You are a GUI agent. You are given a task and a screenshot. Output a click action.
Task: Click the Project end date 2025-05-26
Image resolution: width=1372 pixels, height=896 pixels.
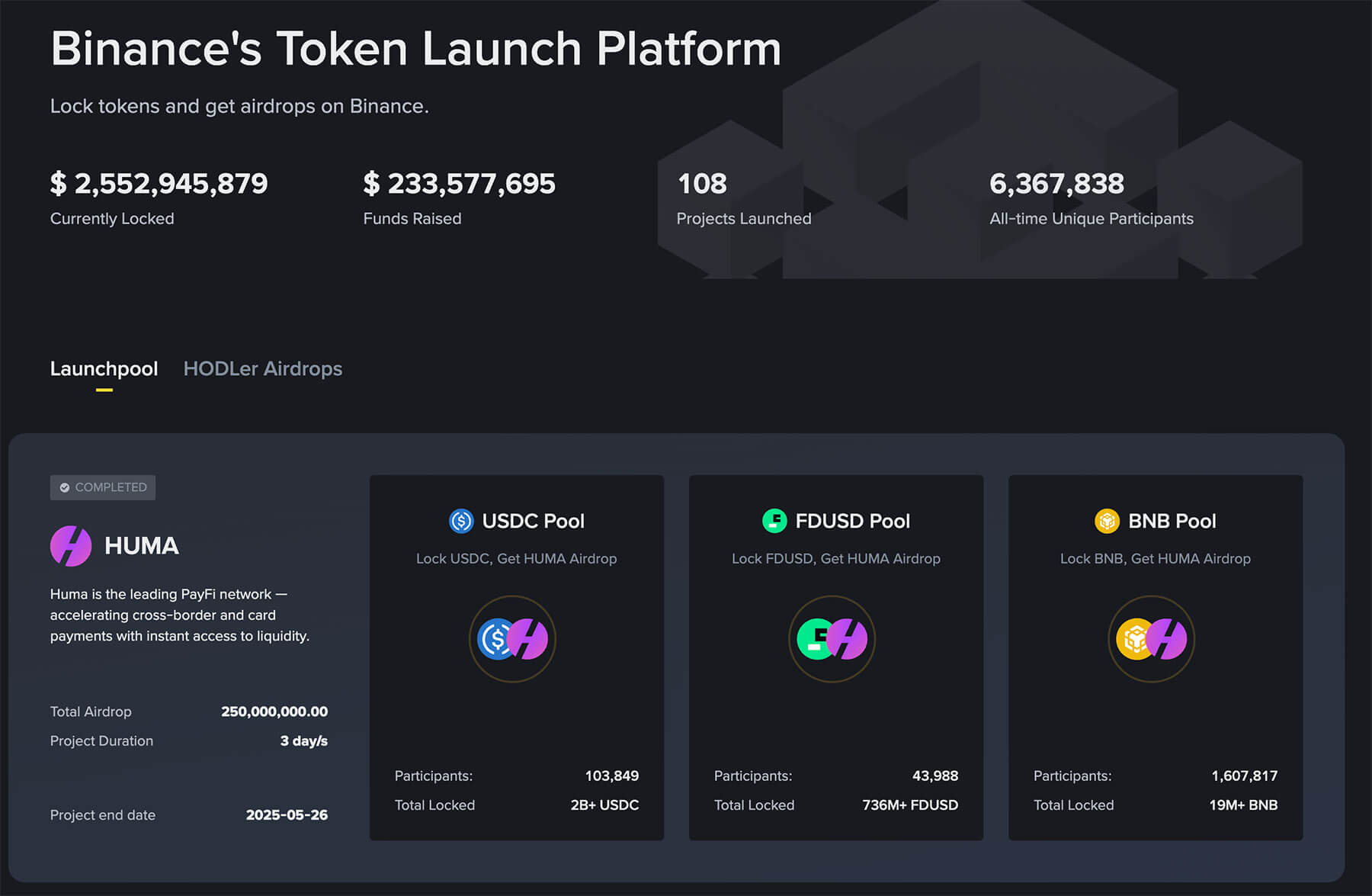tap(287, 815)
